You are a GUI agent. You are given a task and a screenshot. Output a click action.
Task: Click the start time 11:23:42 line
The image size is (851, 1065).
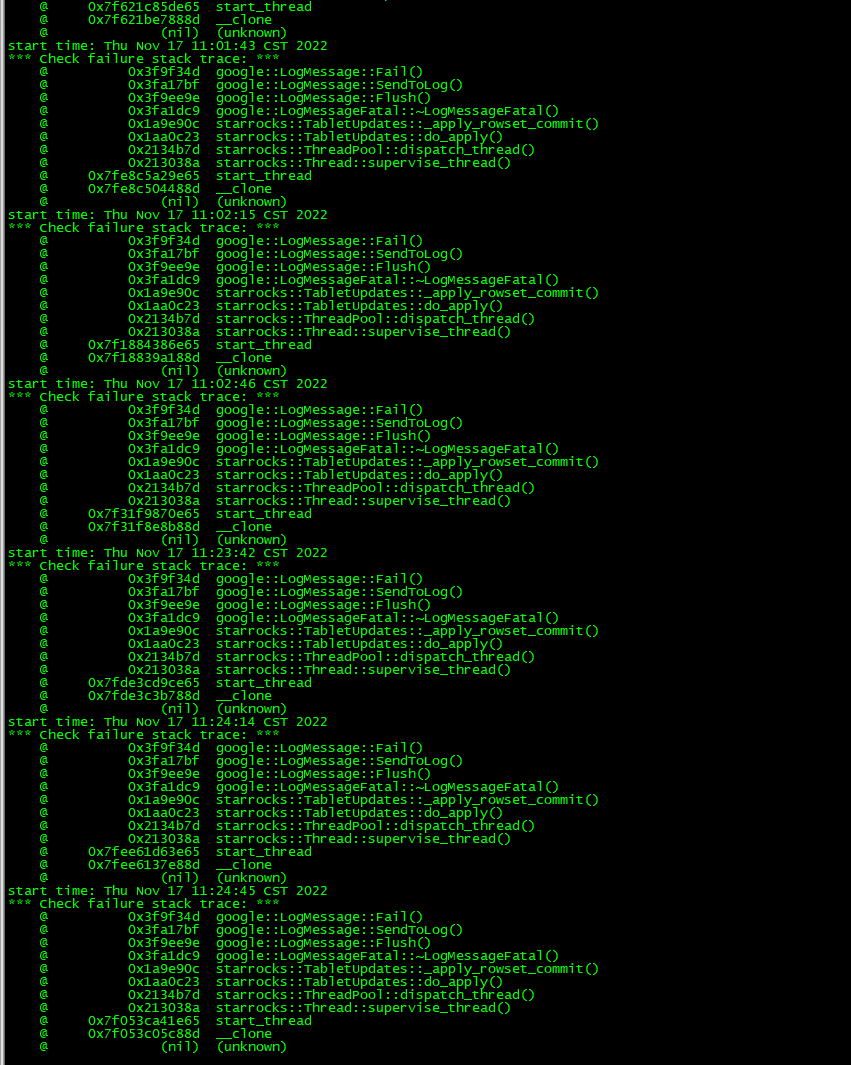coord(168,554)
